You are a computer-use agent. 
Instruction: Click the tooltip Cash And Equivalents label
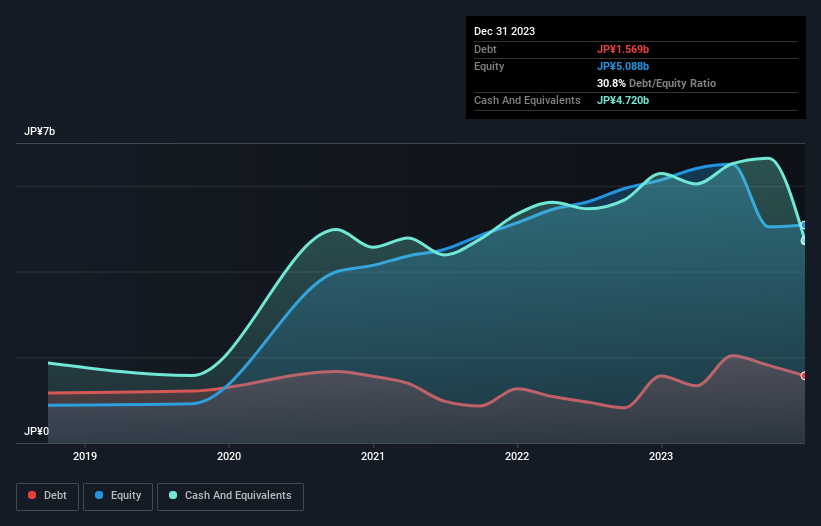point(527,100)
